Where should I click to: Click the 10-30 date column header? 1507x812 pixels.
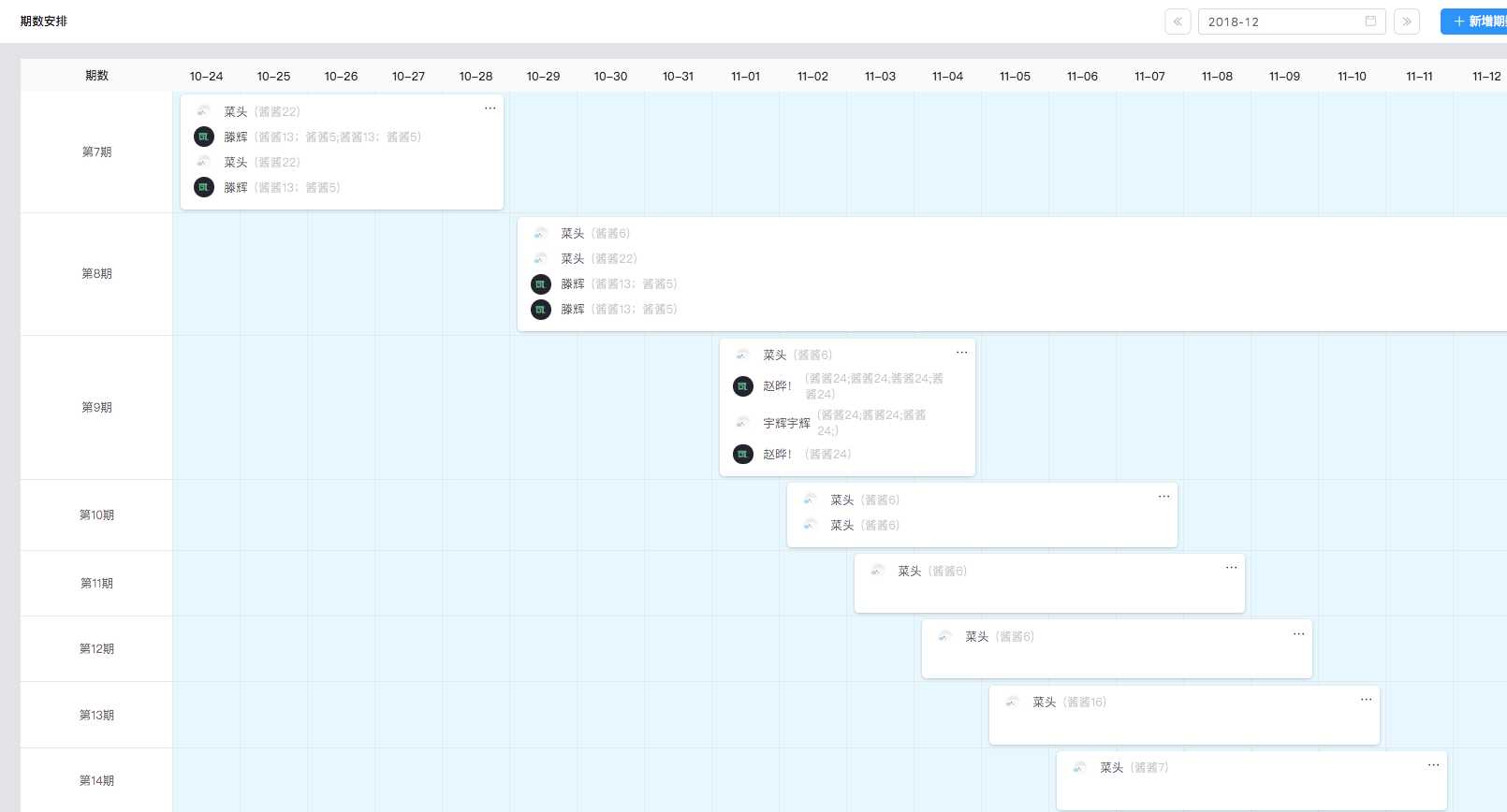coord(610,76)
